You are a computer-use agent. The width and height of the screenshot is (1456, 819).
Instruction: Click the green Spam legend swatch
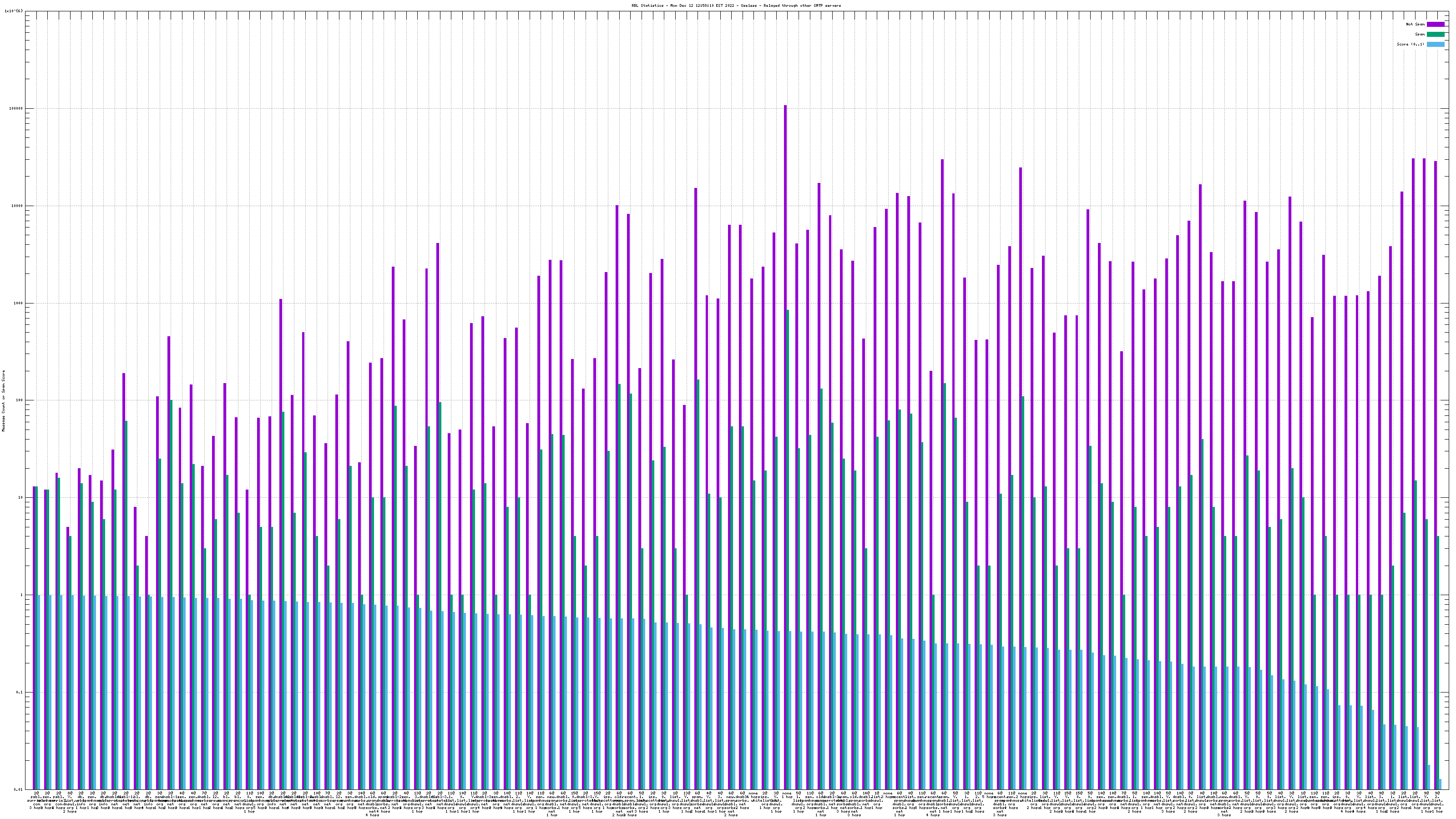pos(1435,35)
